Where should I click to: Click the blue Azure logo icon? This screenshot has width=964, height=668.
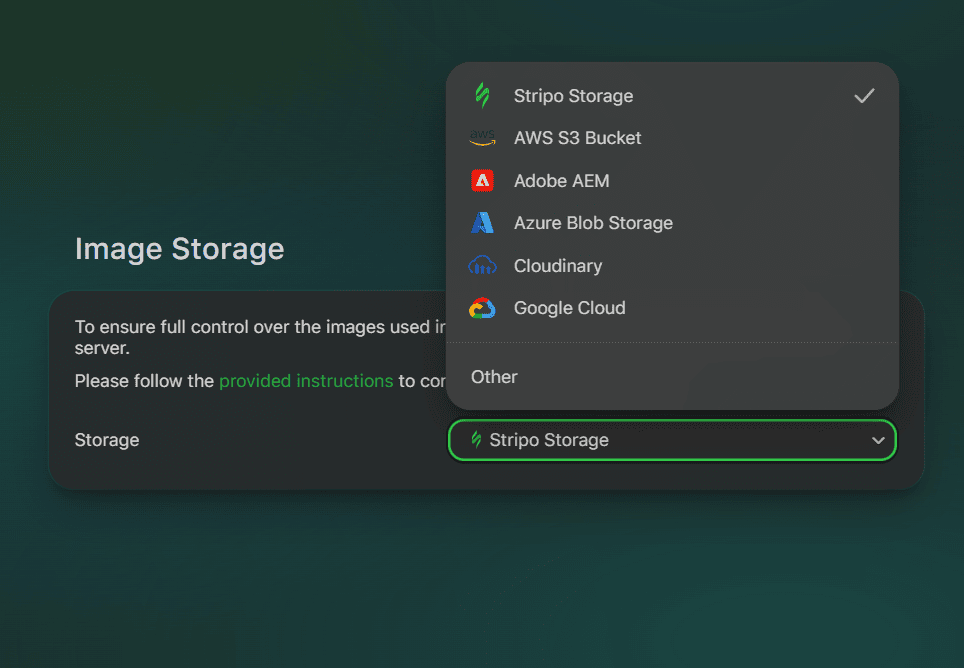483,222
